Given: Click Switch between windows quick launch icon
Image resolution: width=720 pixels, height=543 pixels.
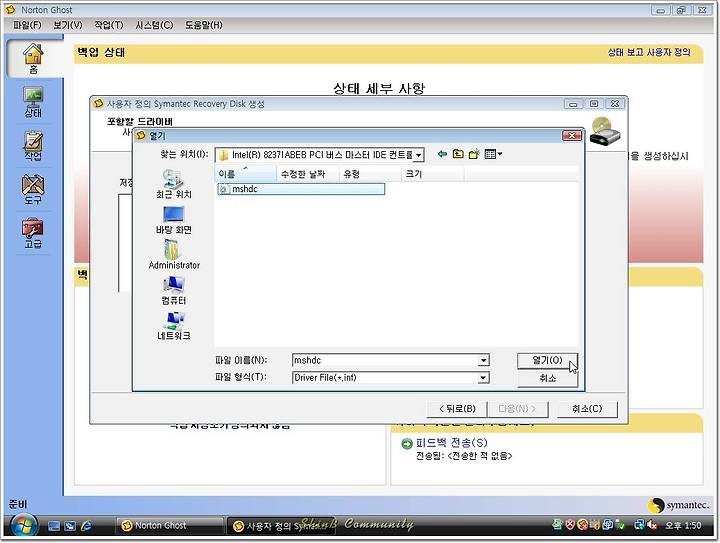Looking at the screenshot, I should click(70, 526).
